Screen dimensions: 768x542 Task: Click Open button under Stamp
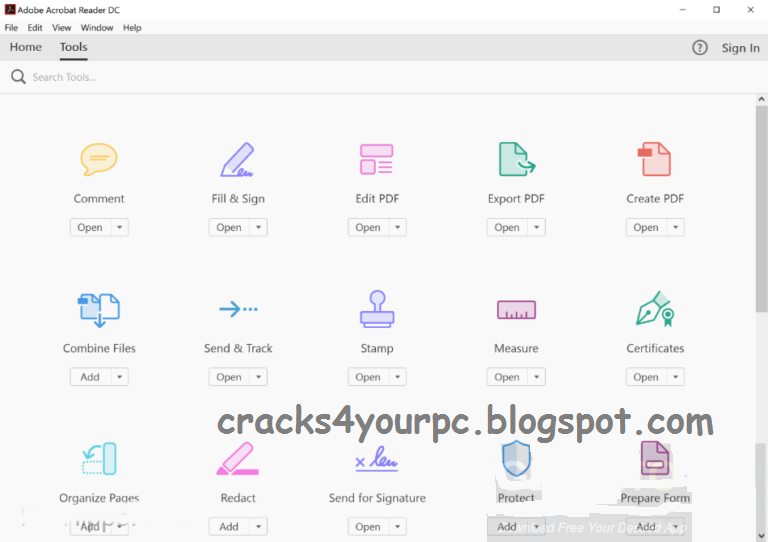pos(368,377)
